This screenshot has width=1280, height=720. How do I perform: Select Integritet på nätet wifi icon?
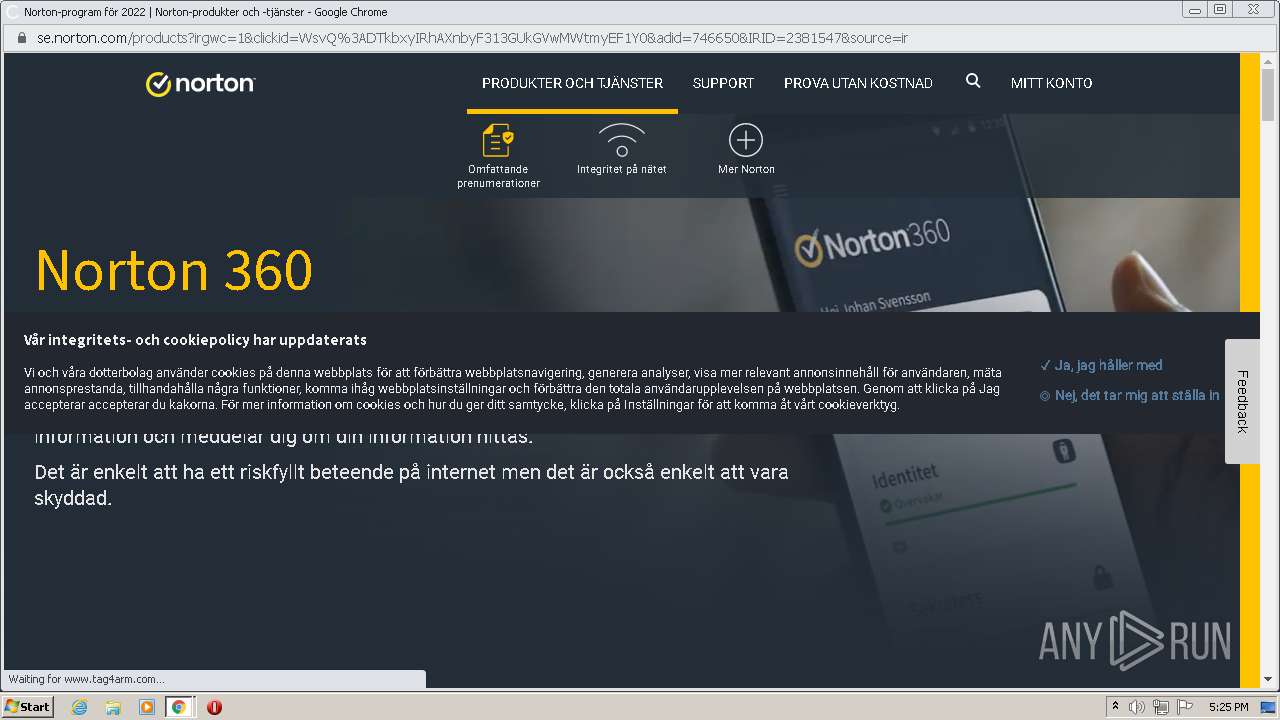pyautogui.click(x=622, y=141)
